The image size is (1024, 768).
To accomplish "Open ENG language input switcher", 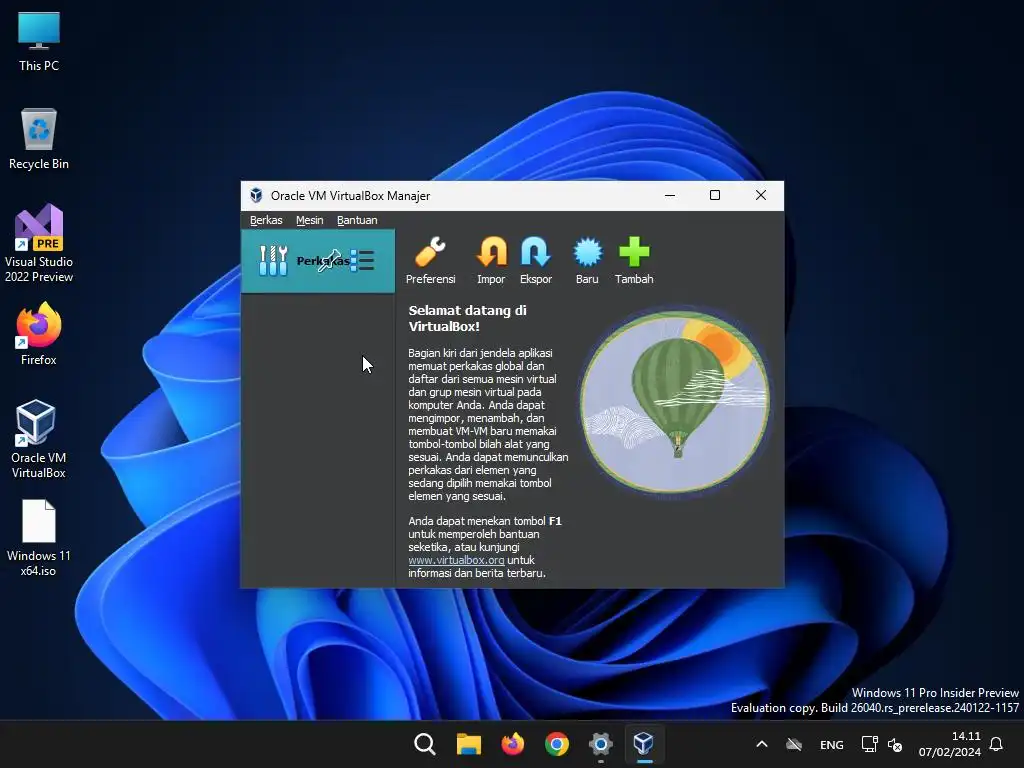I will click(x=831, y=744).
